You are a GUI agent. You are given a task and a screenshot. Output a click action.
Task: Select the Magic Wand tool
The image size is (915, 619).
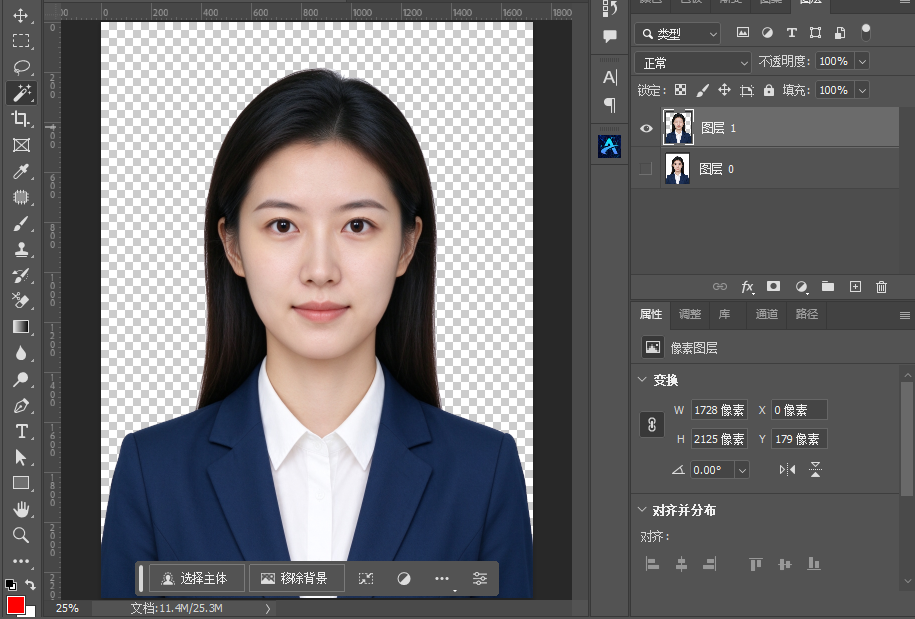coord(21,93)
